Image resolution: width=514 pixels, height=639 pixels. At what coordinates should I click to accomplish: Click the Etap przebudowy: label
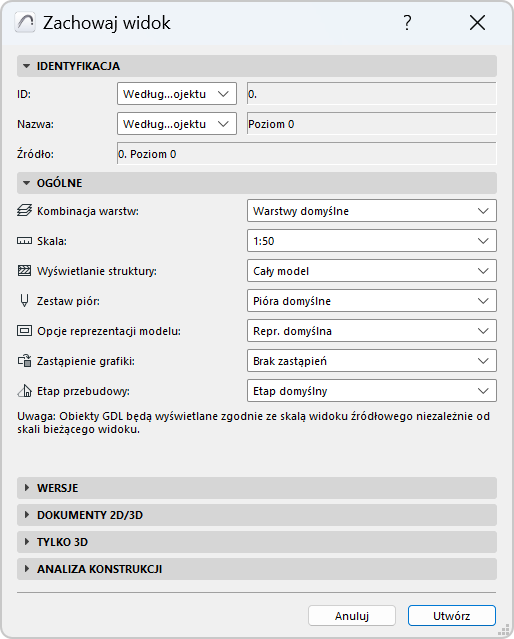pos(83,391)
